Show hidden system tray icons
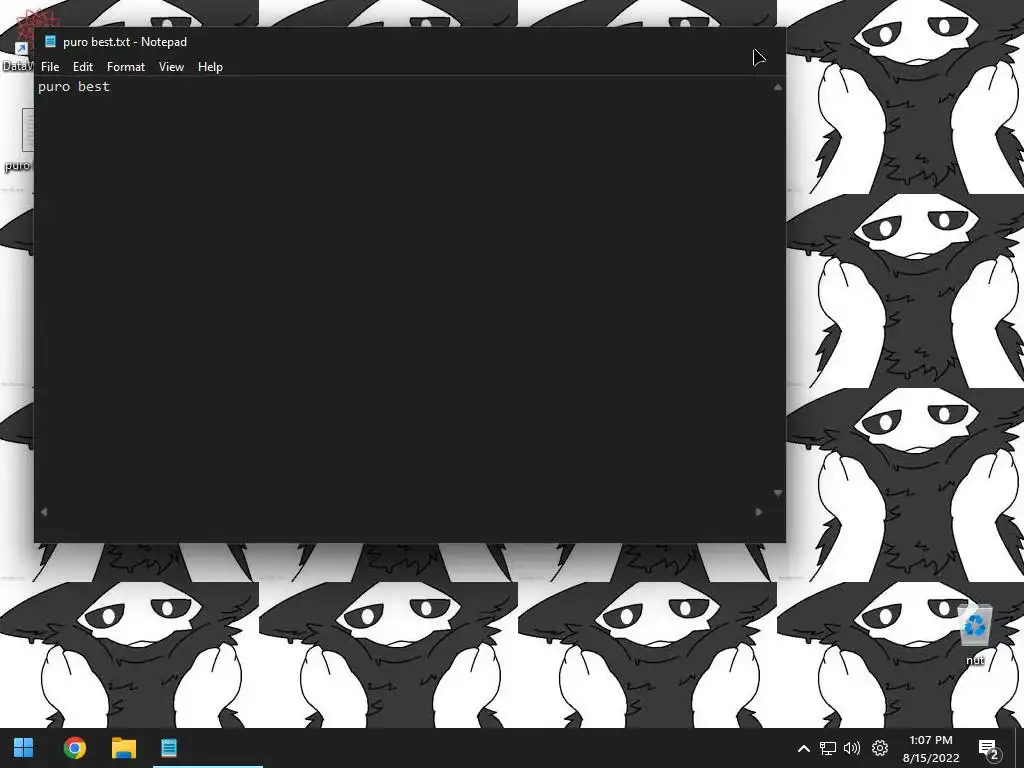The image size is (1024, 768). 804,748
